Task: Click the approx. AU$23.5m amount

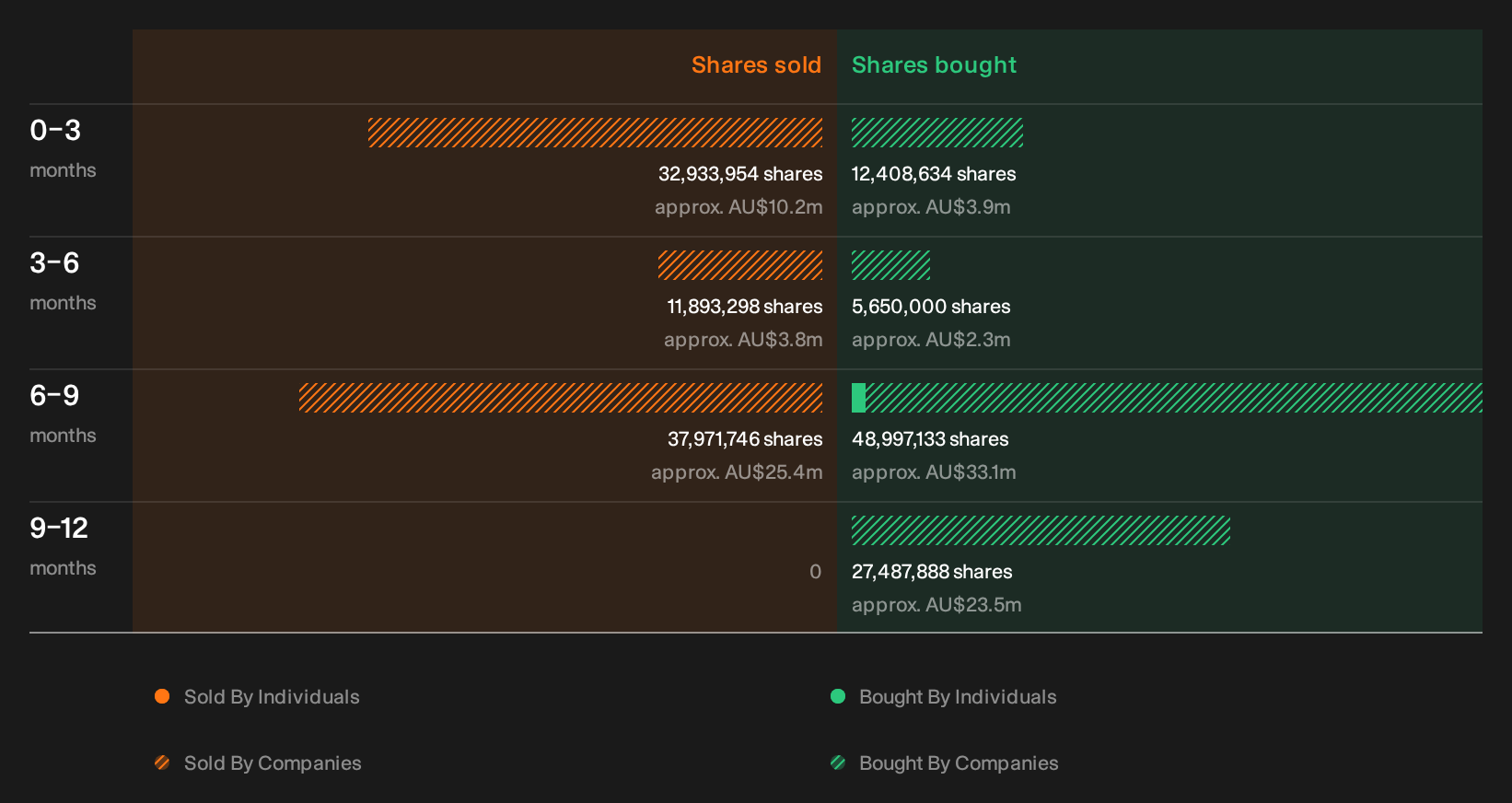Action: (x=936, y=605)
